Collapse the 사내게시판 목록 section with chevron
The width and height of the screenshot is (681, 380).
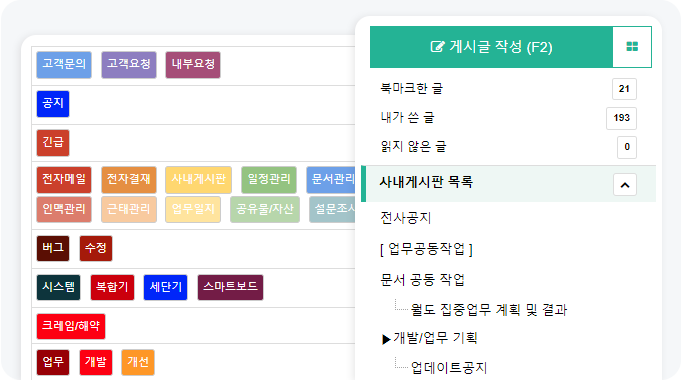pos(625,185)
